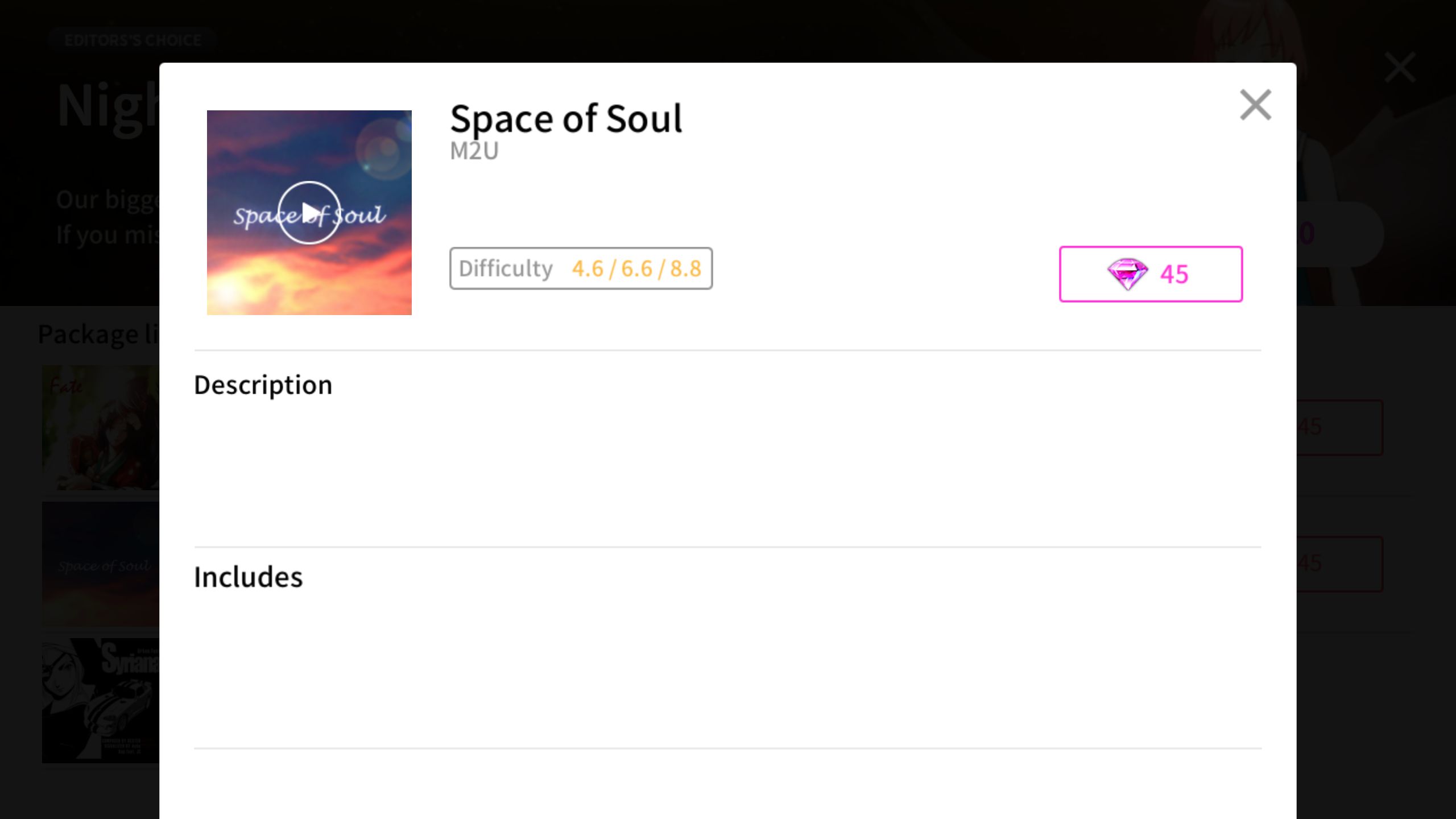Select the Description section heading
This screenshot has width=1456, height=819.
coord(263,385)
